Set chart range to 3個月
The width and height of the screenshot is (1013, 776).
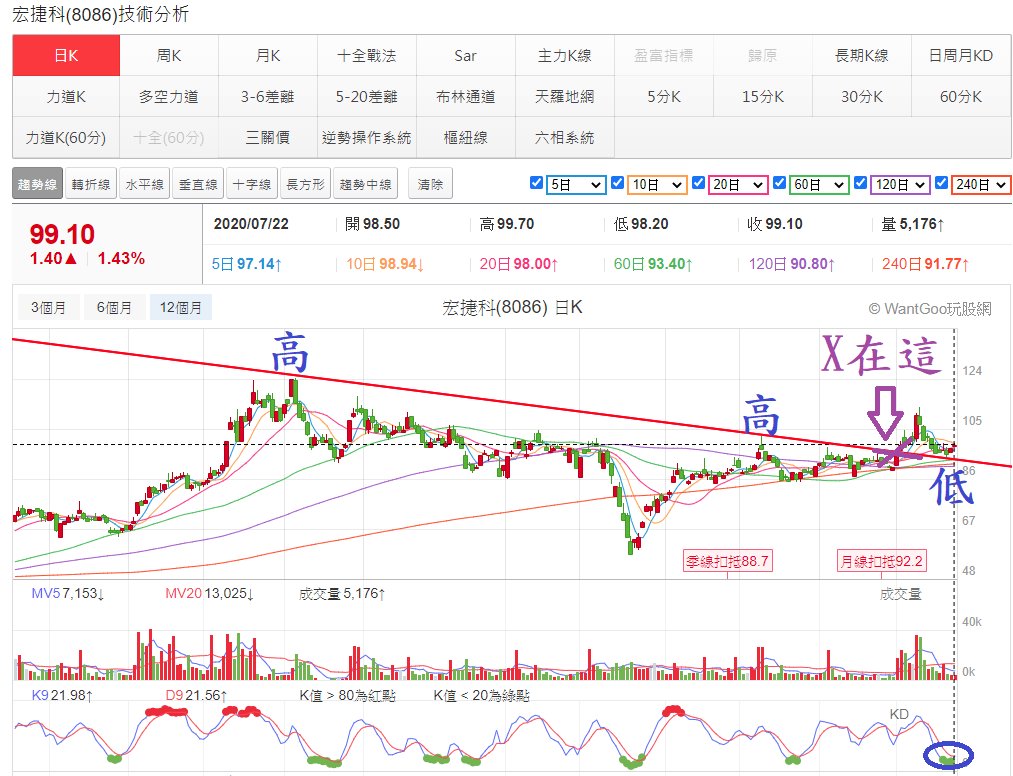click(x=48, y=308)
